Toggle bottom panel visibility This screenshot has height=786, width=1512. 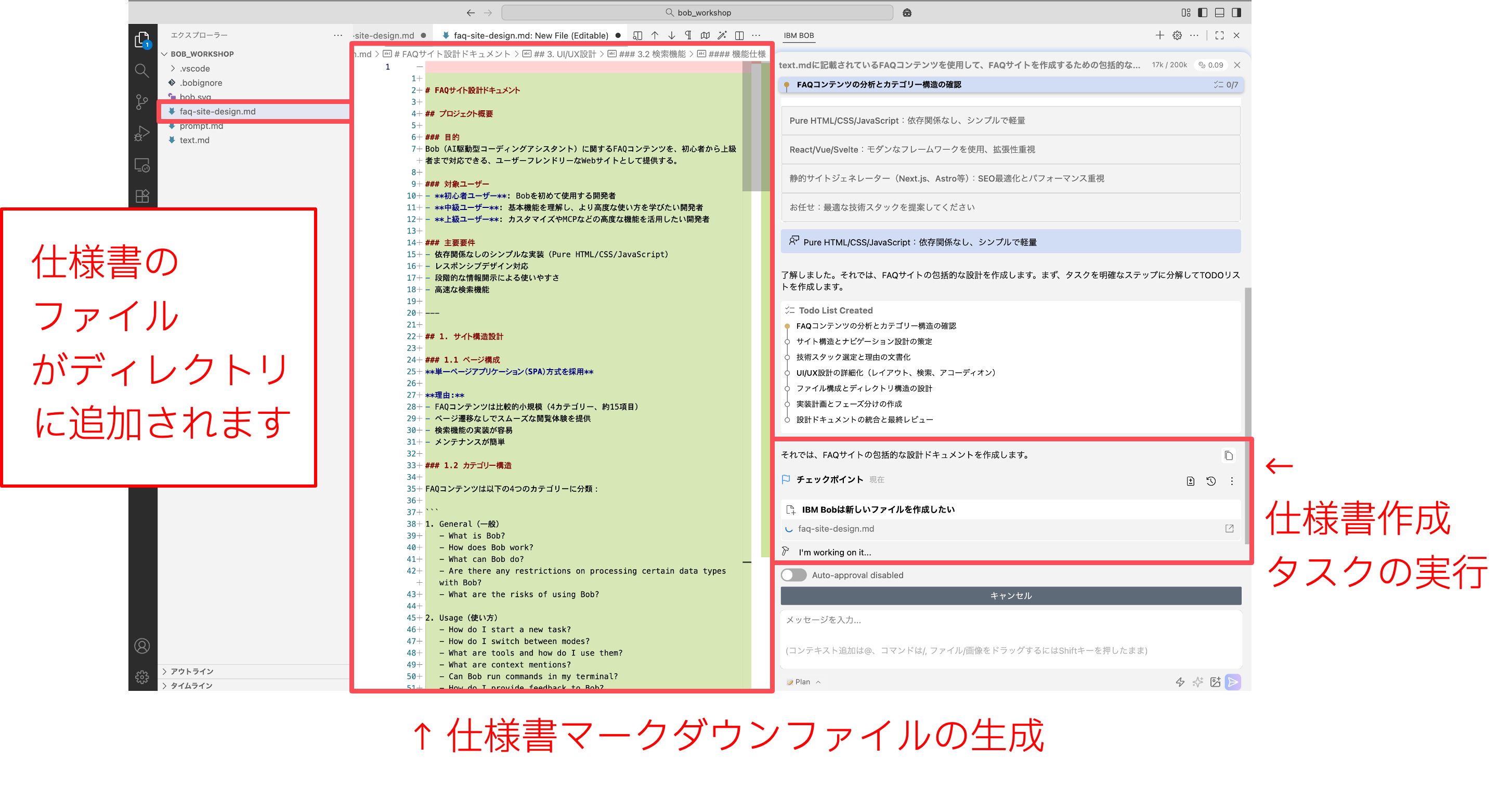point(1219,12)
